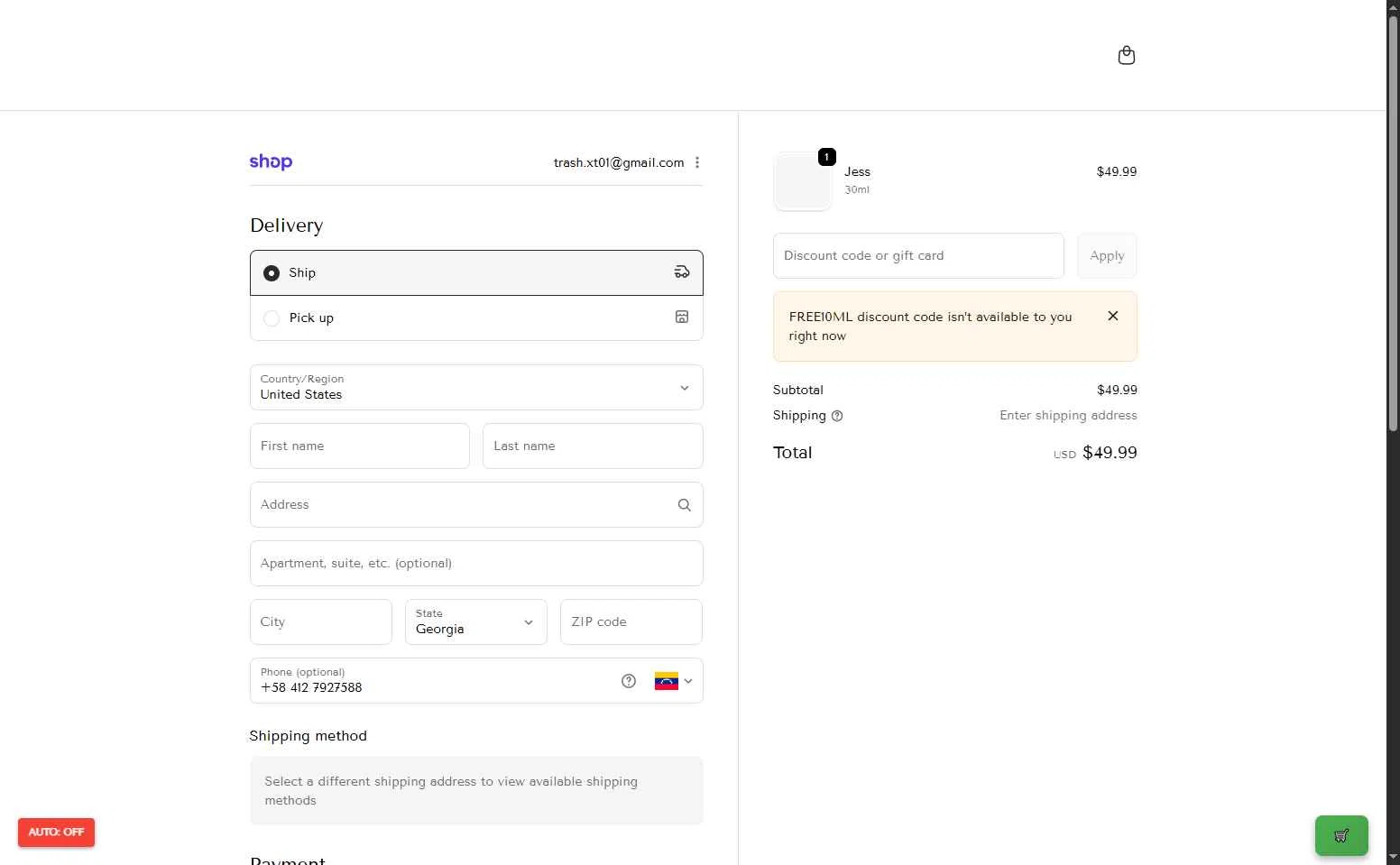Click the First name field
The width and height of the screenshot is (1400, 865).
pos(360,446)
